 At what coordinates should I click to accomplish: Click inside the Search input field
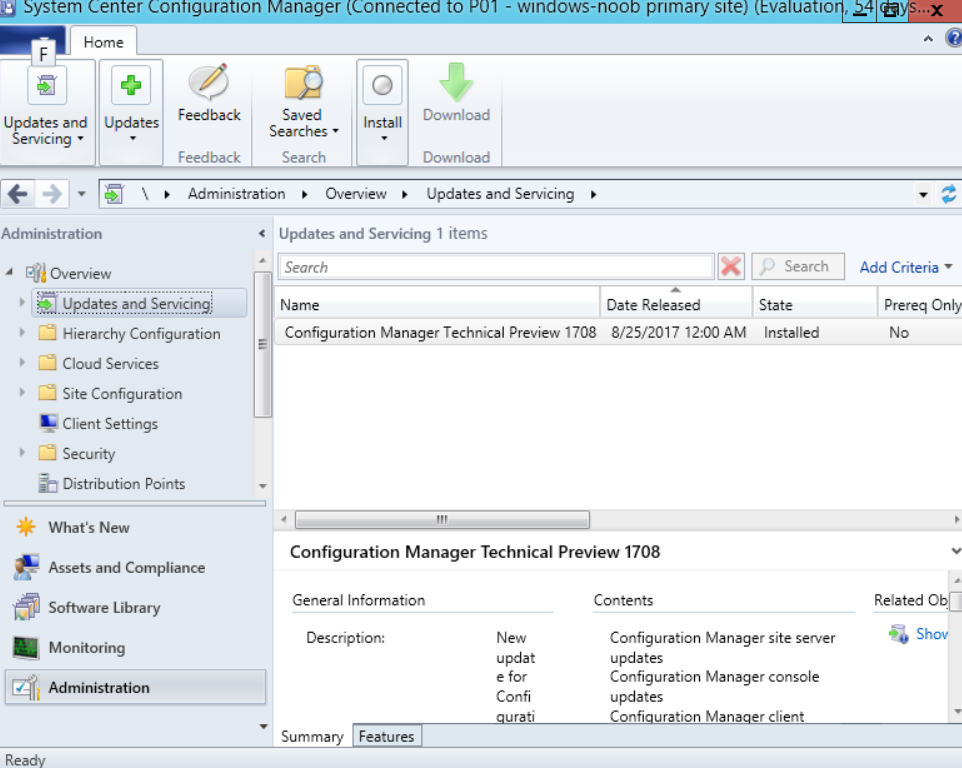(496, 267)
